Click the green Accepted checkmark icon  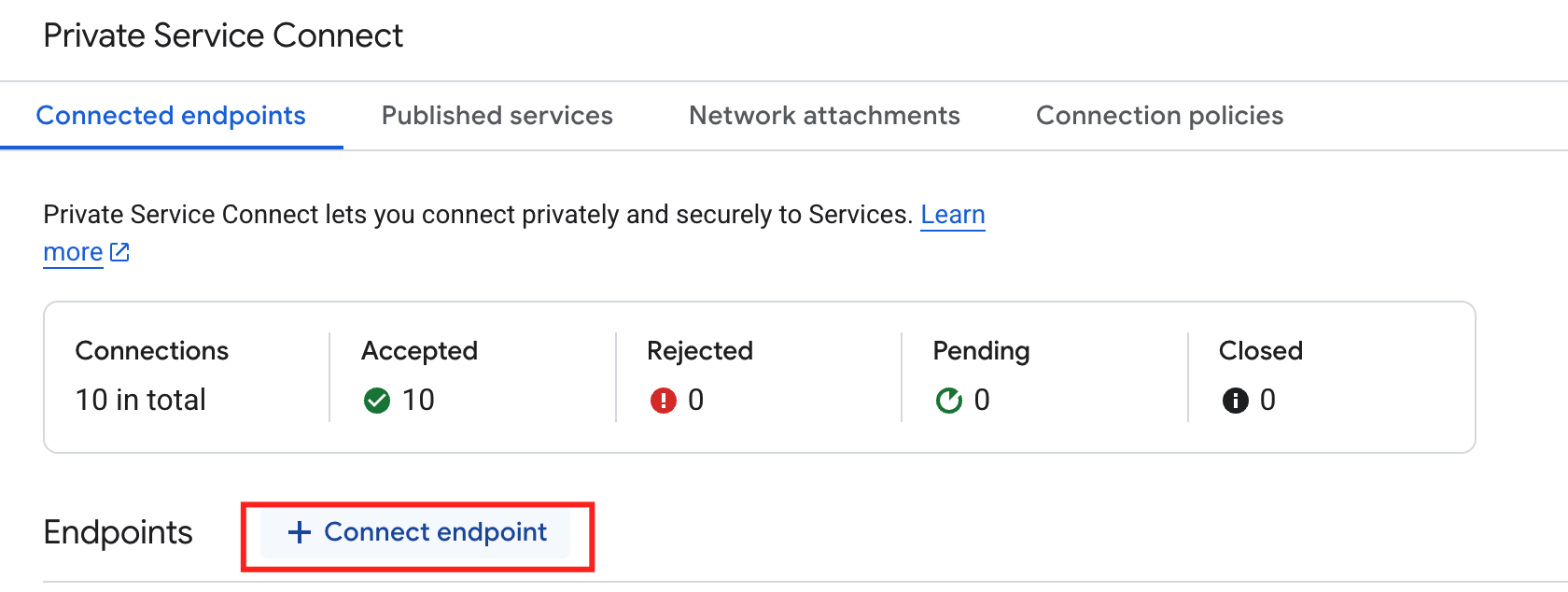pos(377,400)
